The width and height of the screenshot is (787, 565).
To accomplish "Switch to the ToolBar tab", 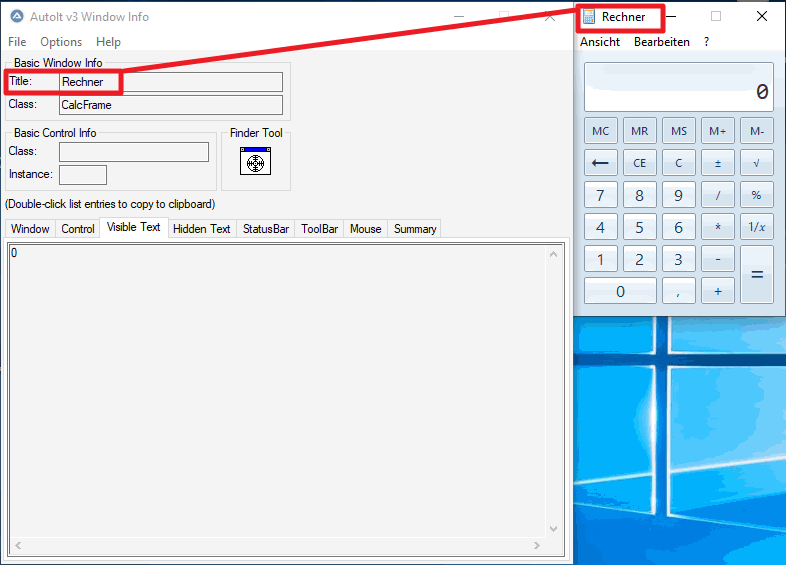I will (x=319, y=229).
